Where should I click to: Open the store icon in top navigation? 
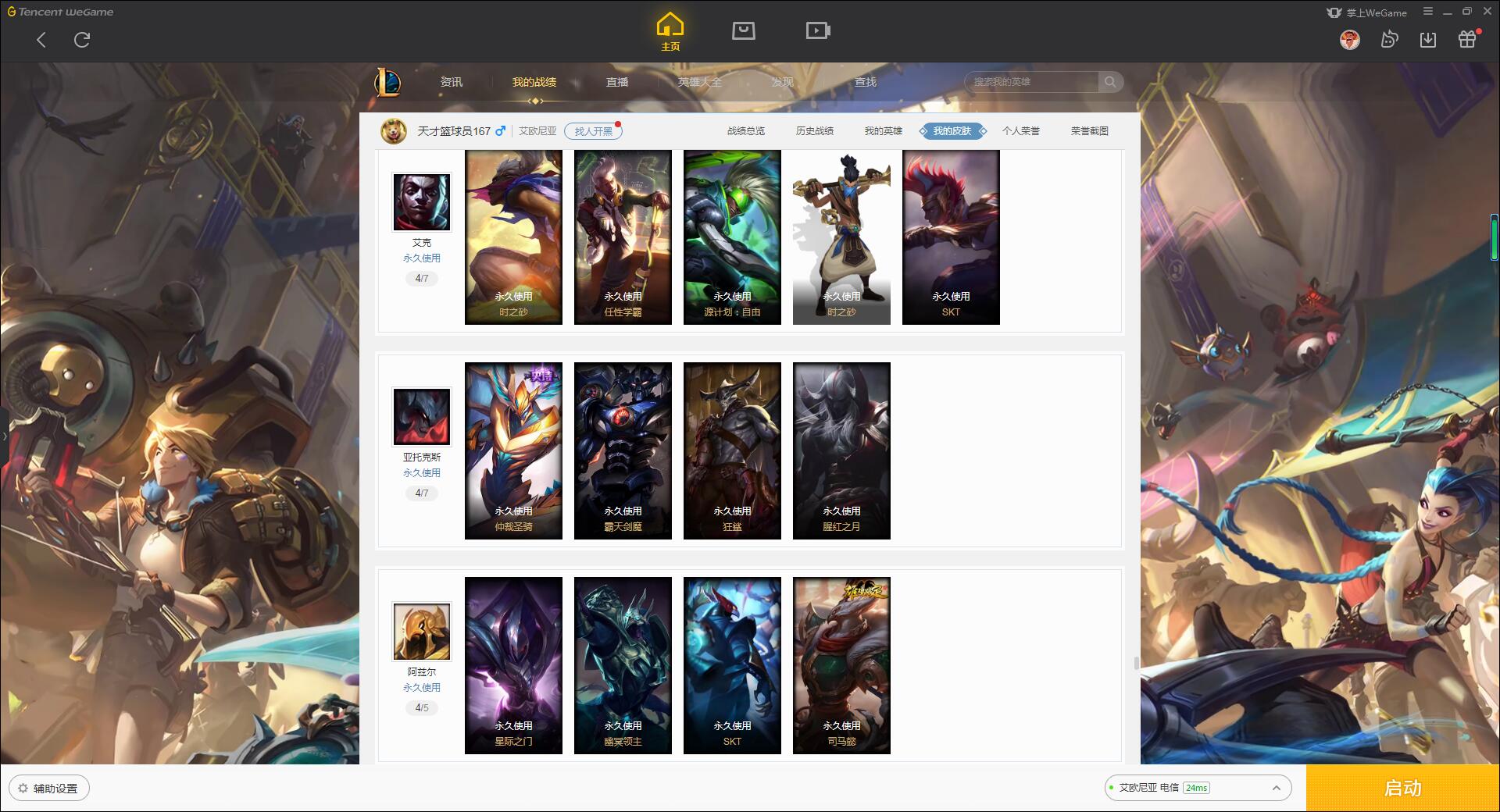[x=744, y=31]
